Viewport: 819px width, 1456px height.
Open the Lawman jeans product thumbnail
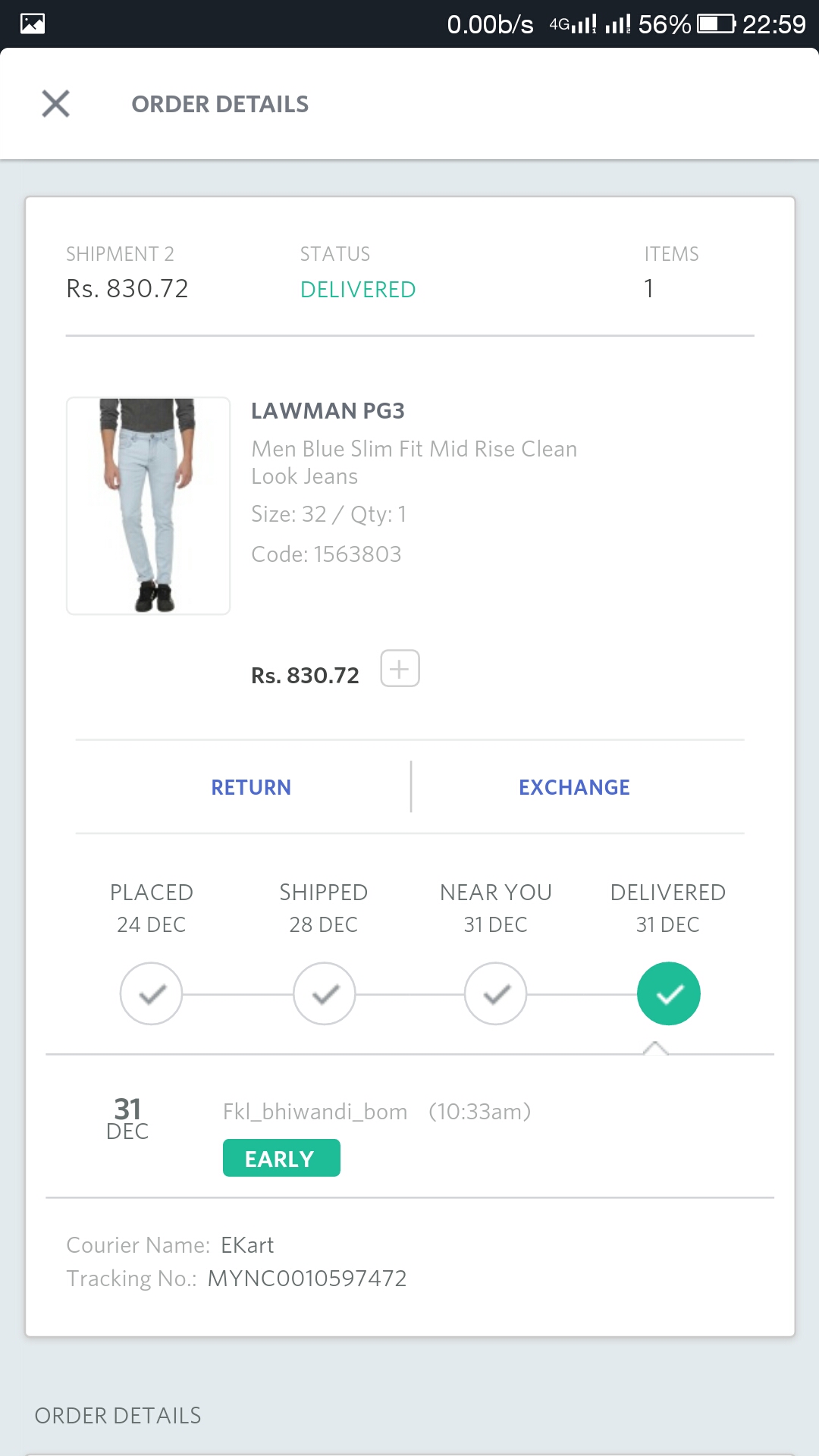click(x=149, y=506)
